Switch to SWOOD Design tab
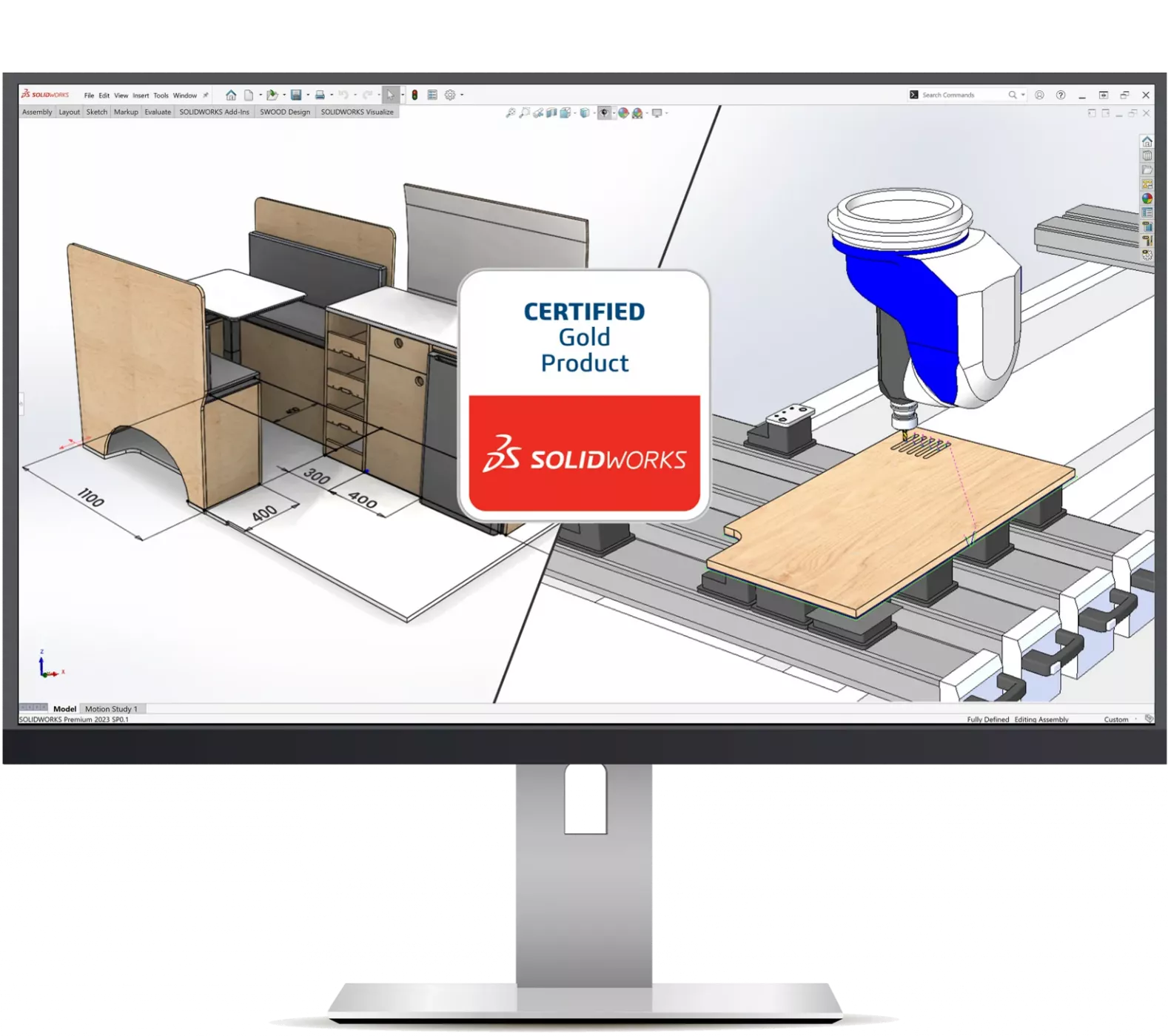1168x1036 pixels. (x=285, y=112)
